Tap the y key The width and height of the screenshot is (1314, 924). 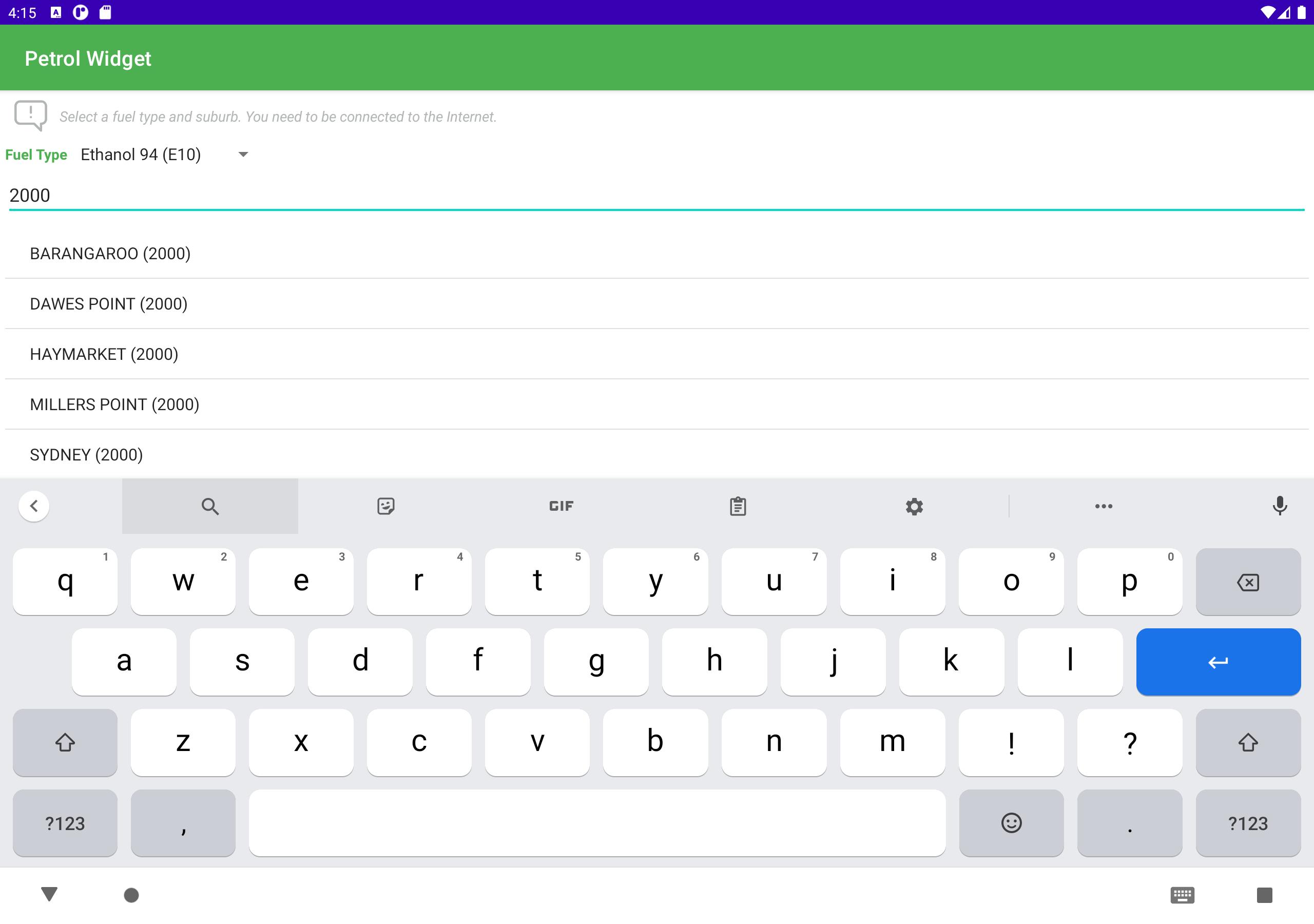pyautogui.click(x=655, y=582)
